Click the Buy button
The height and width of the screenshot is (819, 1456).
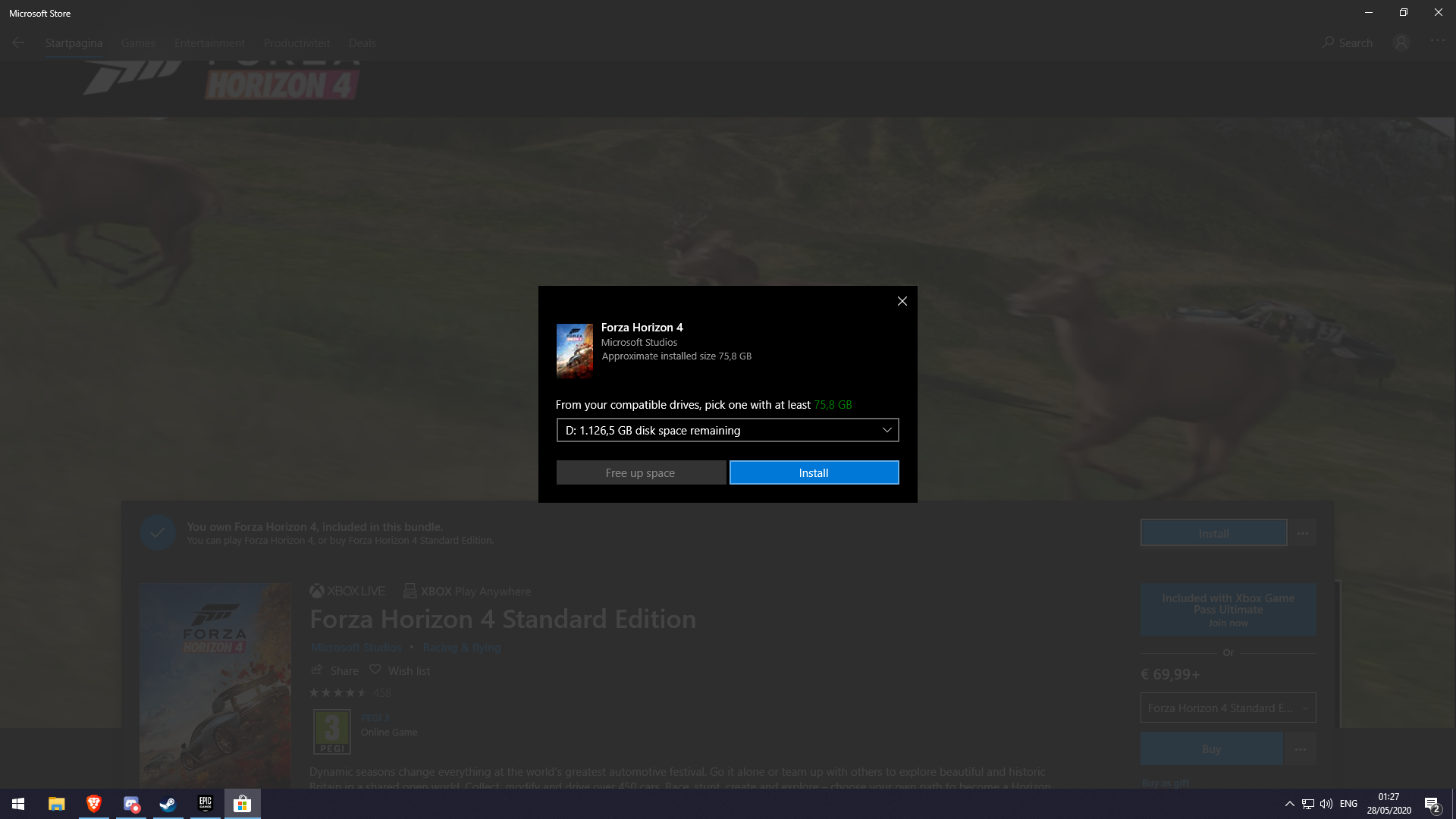pyautogui.click(x=1211, y=748)
